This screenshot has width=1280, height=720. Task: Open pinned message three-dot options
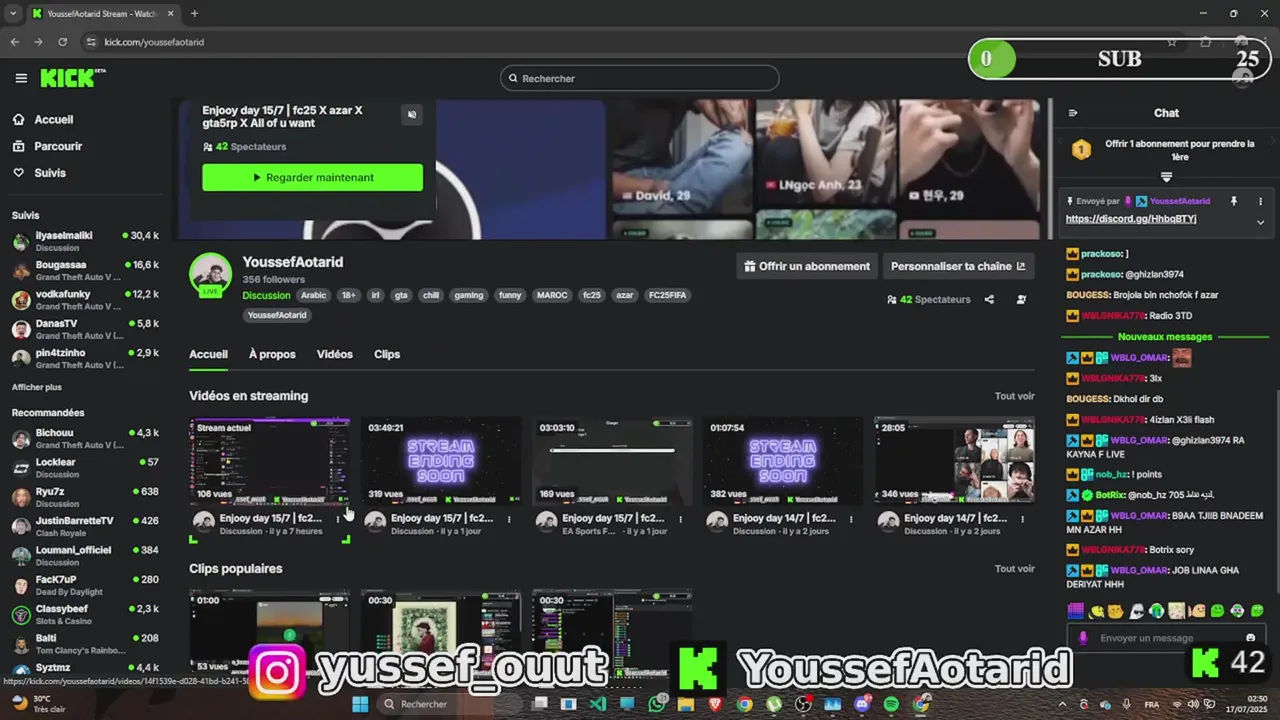pos(1260,201)
